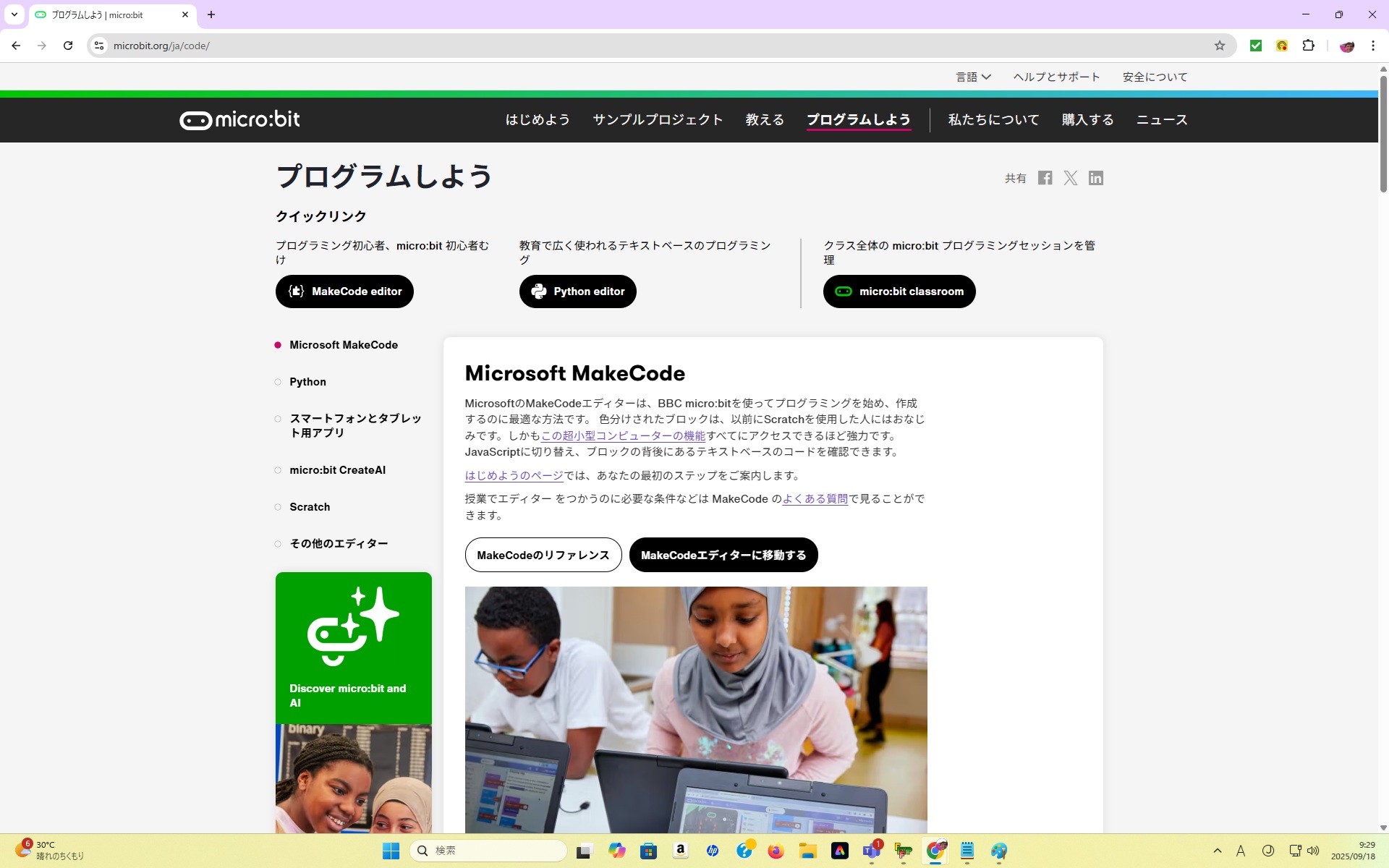Viewport: 1389px width, 868px height.
Task: Bookmark this page with star icon
Action: [1219, 46]
